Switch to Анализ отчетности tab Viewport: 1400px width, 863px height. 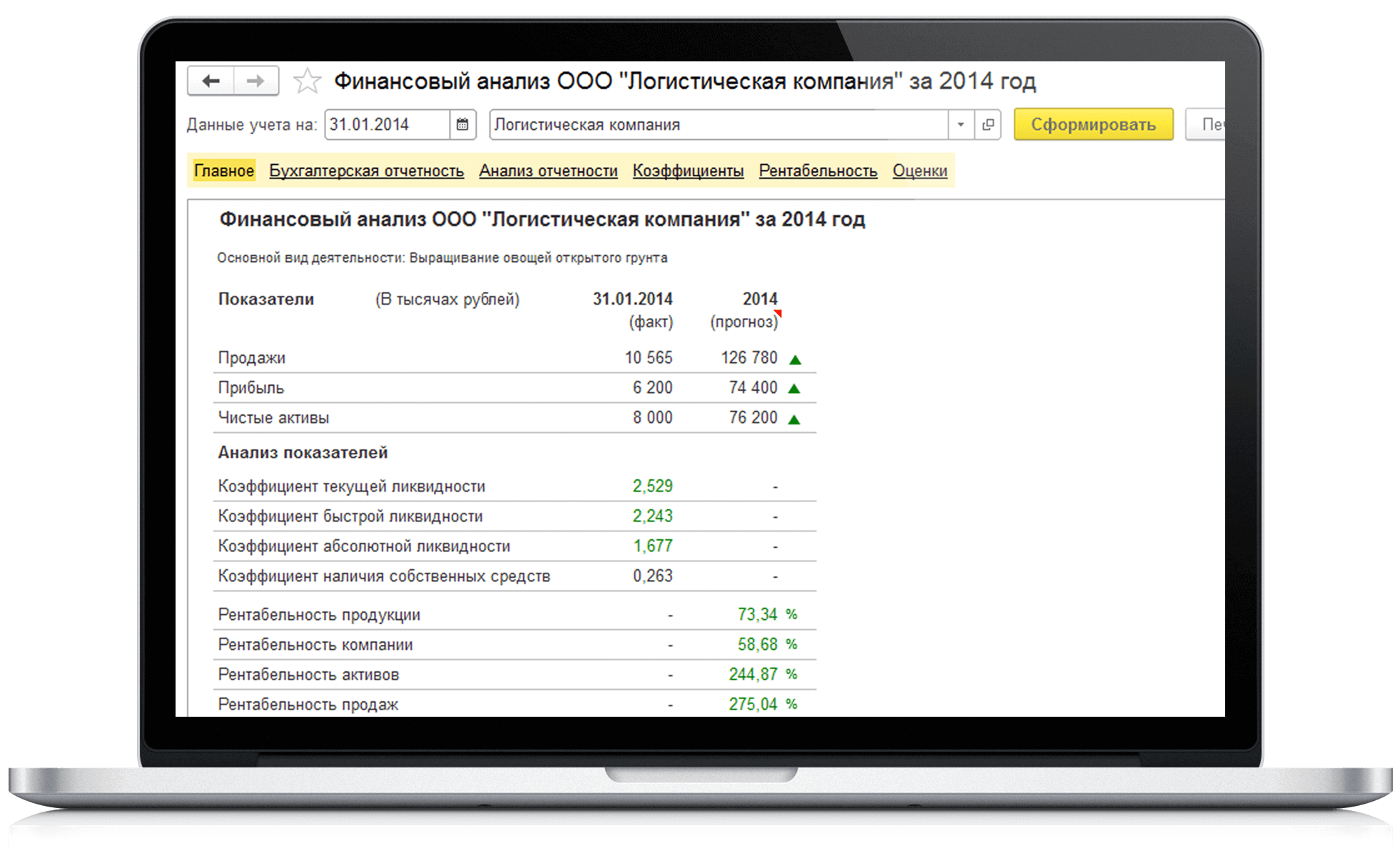tap(548, 171)
